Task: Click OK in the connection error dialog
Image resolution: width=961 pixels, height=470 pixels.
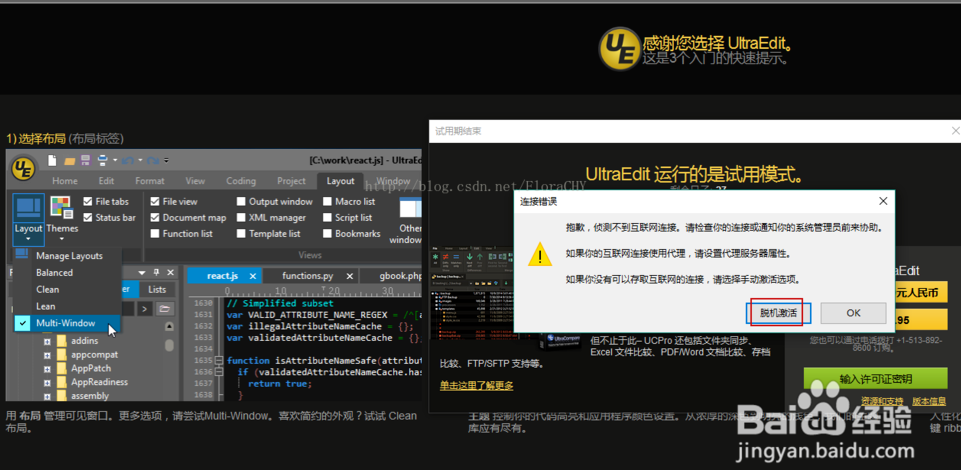Action: [x=853, y=313]
